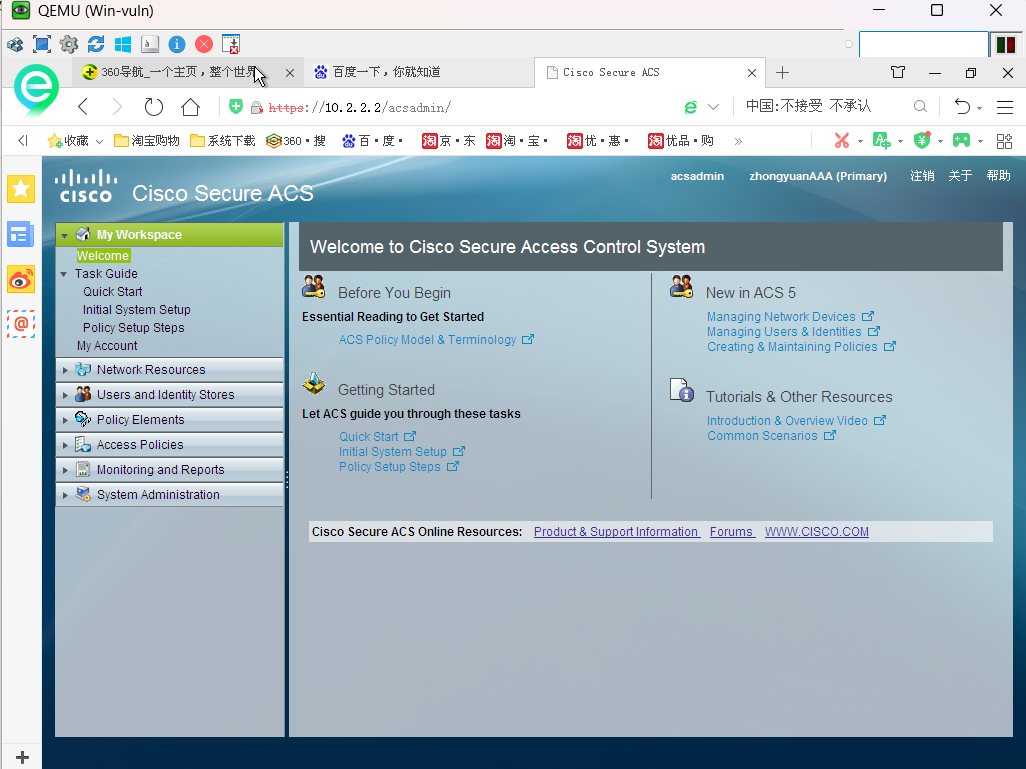The height and width of the screenshot is (769, 1026).
Task: Open Introduction & Overview Video link
Action: click(787, 421)
